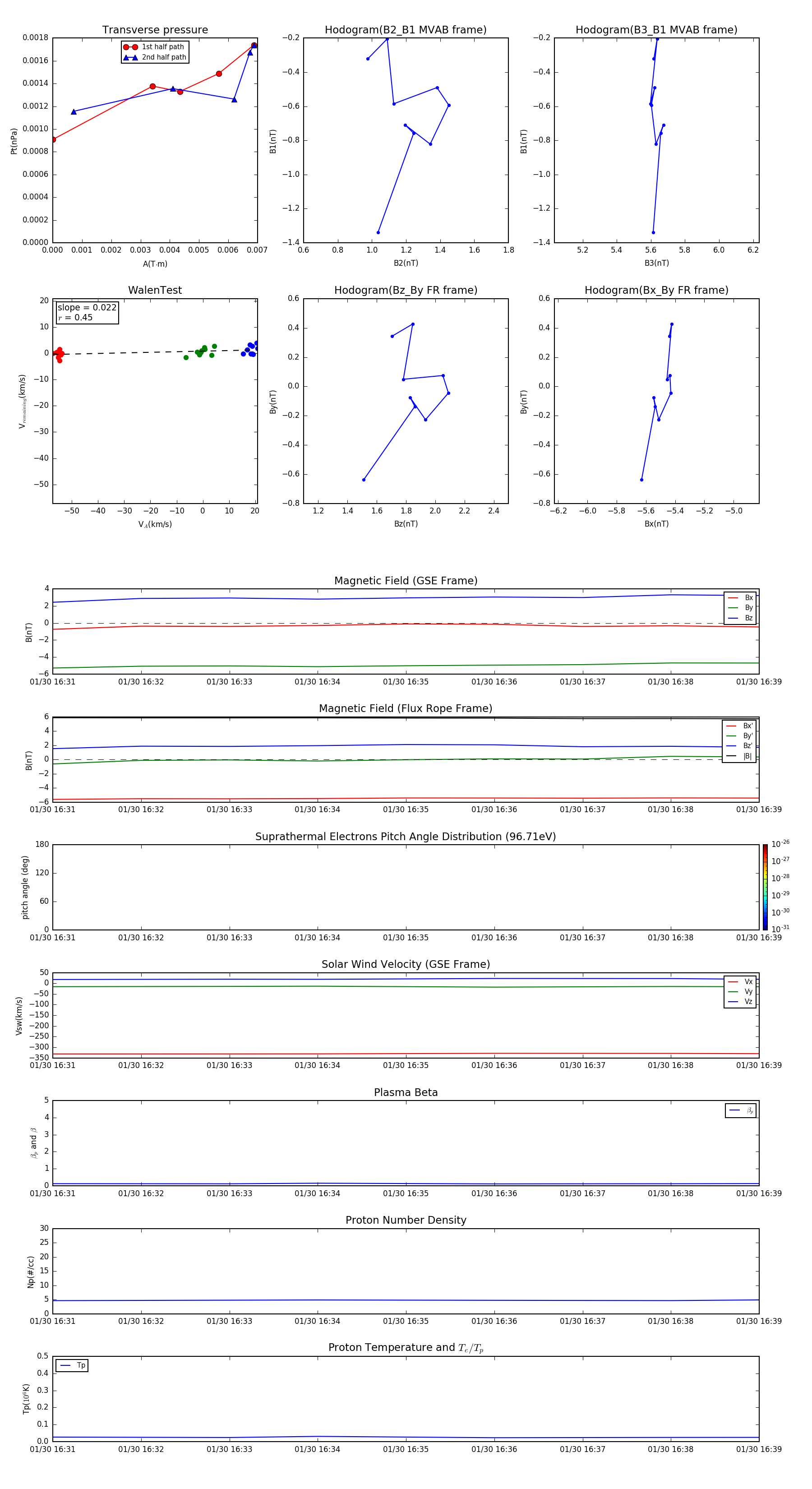This screenshot has height=1489, width=812.
Task: Click the "Hodogram(B2_B1 MVAB frame)" title
Action: [406, 30]
